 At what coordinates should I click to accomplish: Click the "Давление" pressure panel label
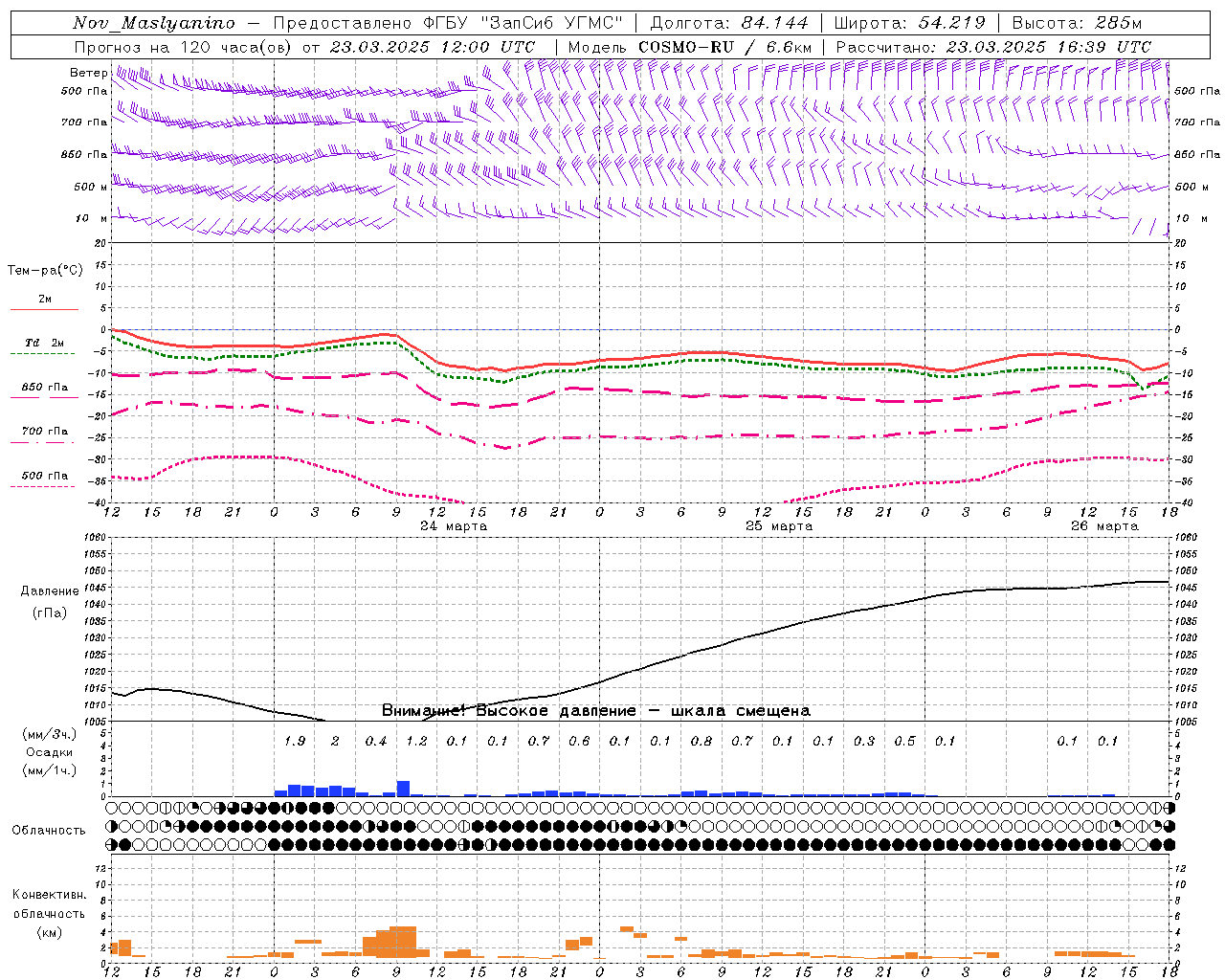tap(50, 590)
